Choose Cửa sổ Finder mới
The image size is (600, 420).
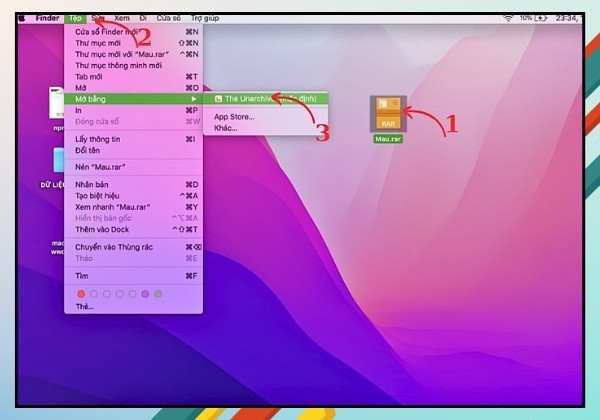[x=133, y=32]
